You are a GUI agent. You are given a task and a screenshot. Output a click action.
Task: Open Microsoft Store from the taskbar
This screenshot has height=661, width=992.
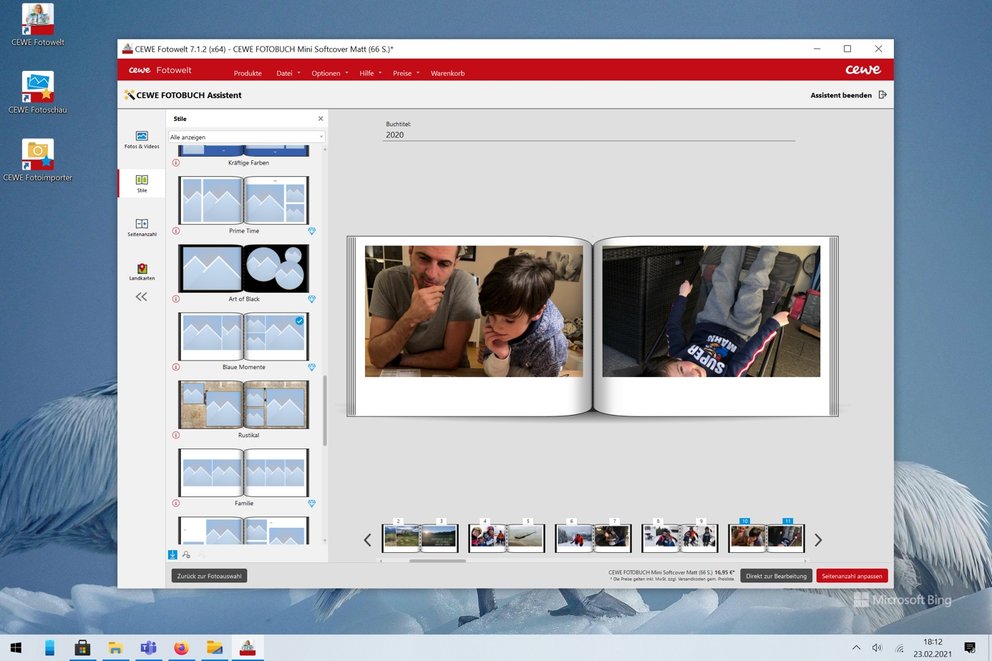click(82, 648)
